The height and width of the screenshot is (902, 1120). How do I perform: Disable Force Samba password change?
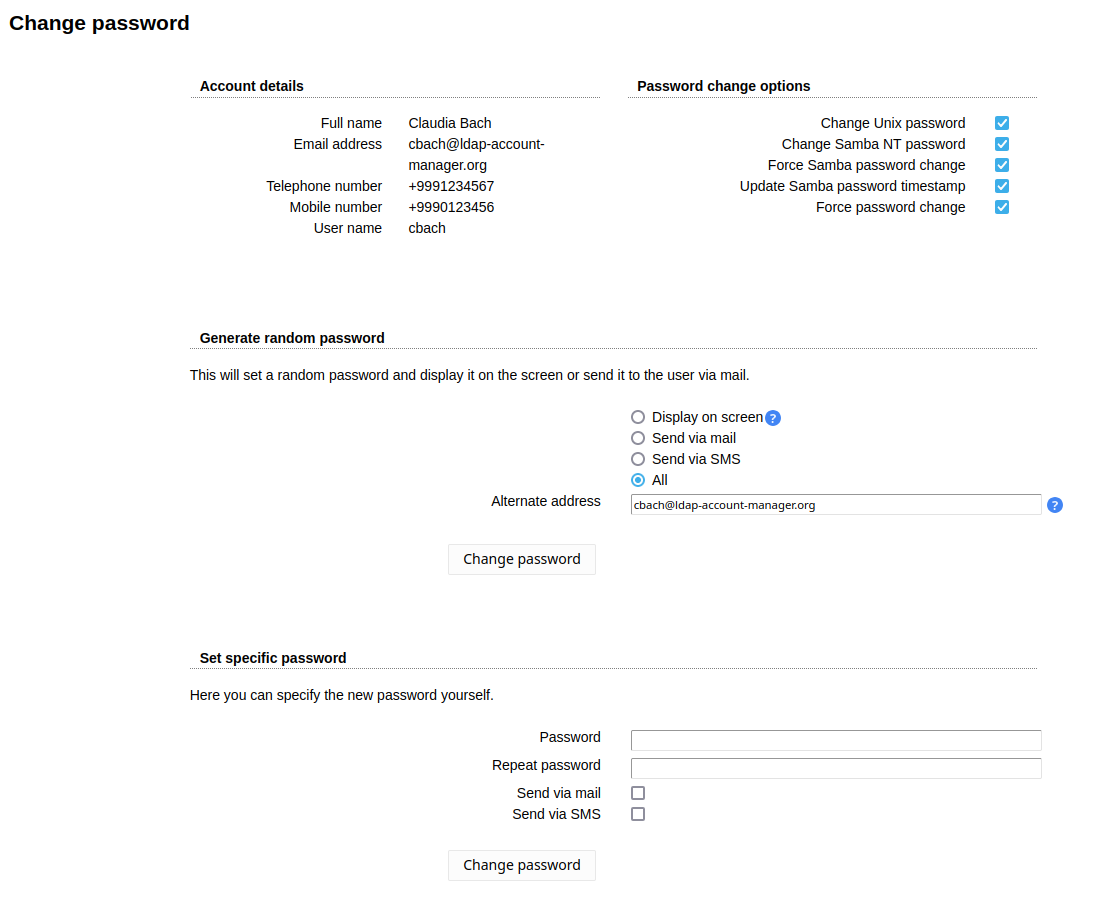coord(1002,165)
